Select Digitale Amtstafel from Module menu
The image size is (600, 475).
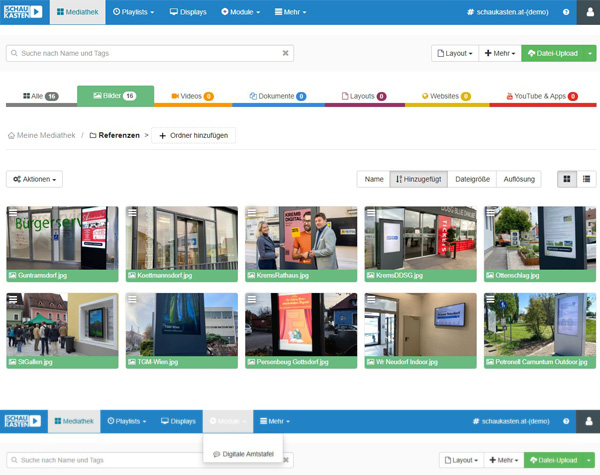tap(245, 454)
